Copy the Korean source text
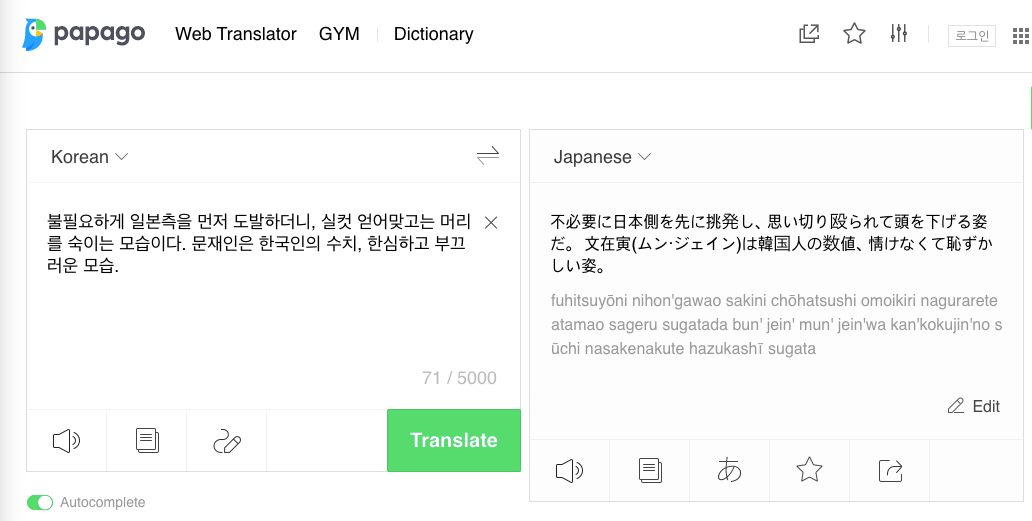Screen dimensions: 1032x521 click(x=147, y=440)
